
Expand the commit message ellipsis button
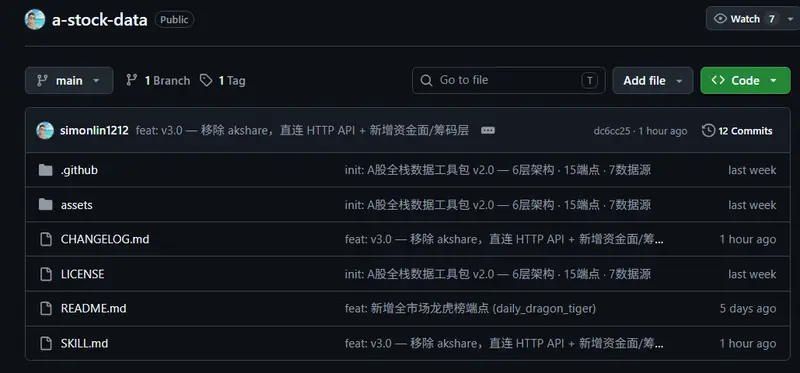488,131
